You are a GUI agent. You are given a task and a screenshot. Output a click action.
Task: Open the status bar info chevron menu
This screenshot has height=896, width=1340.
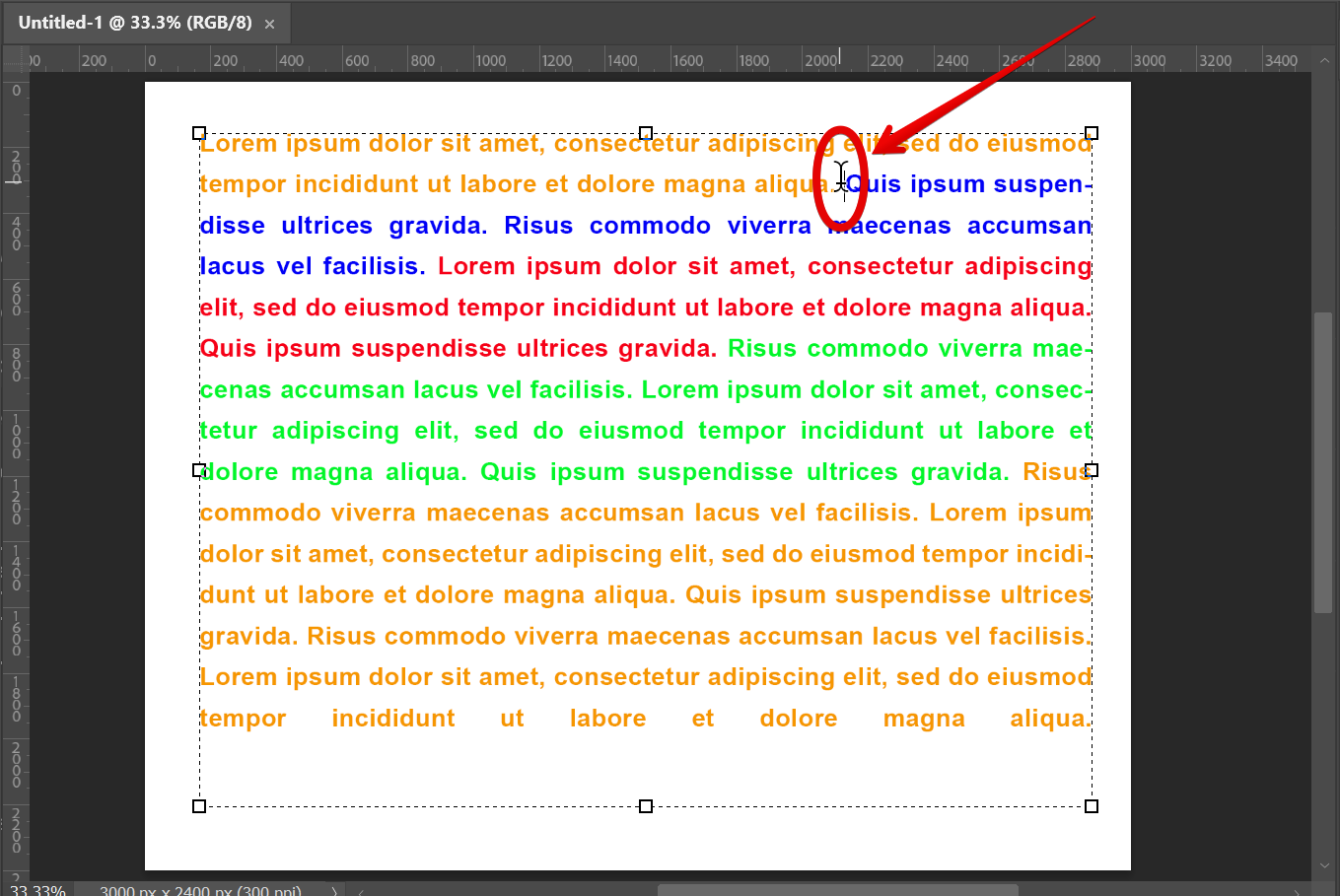coord(333,890)
